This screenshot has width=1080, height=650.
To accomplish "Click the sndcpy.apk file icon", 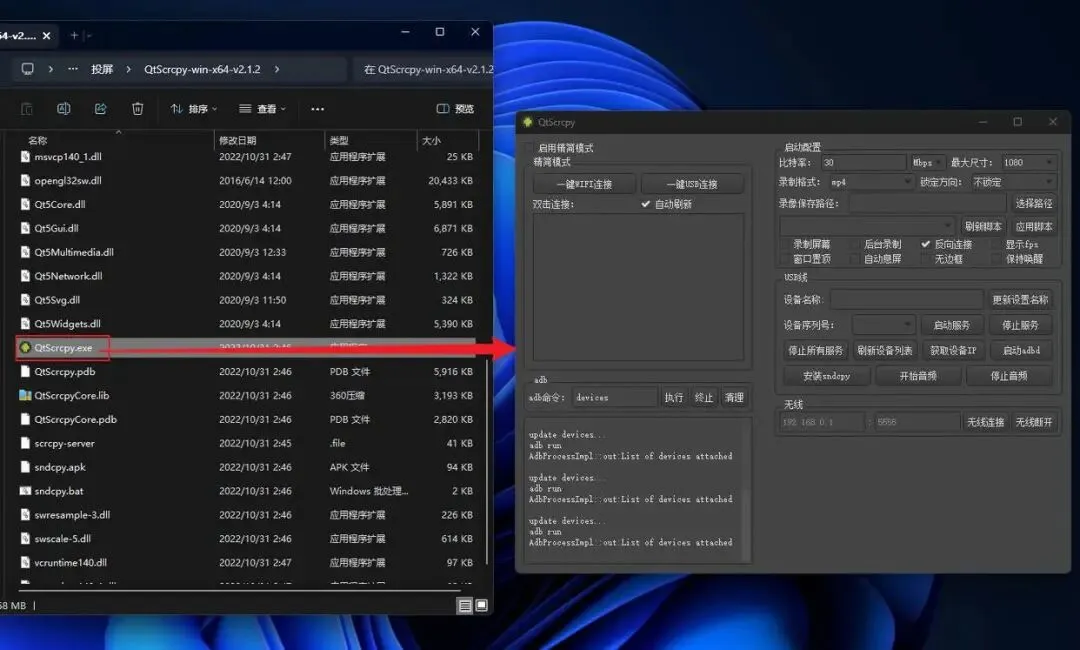I will (25, 467).
